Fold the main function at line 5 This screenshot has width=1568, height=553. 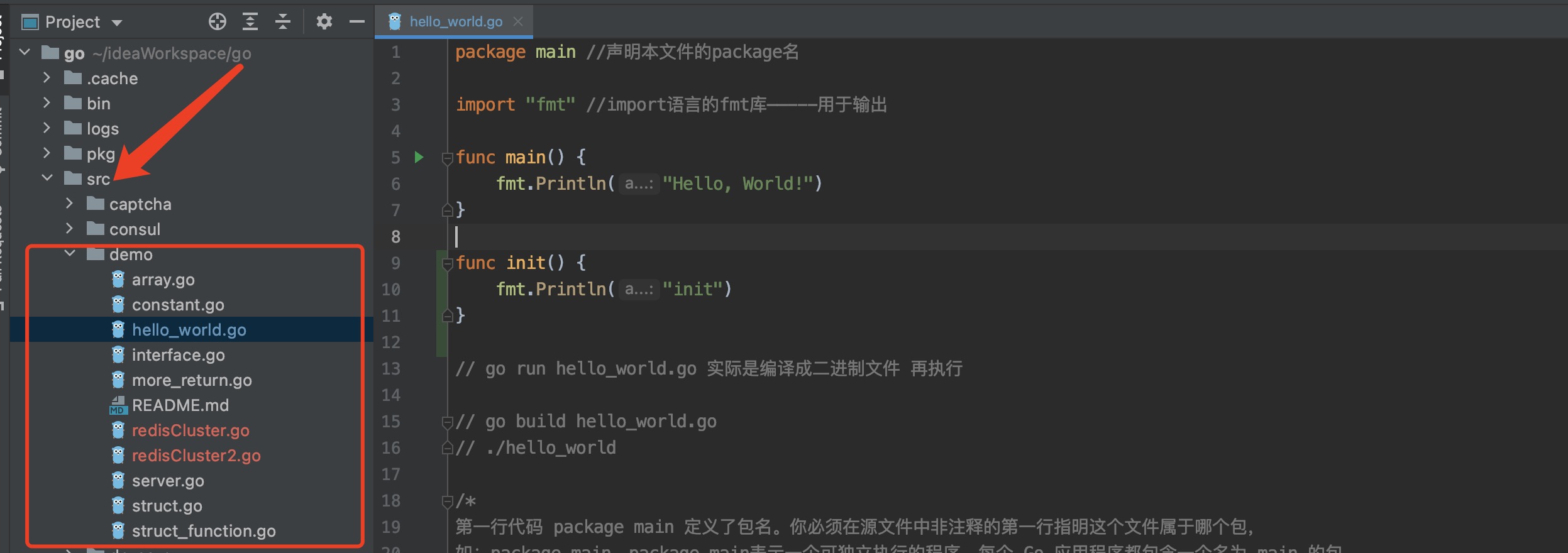(447, 158)
